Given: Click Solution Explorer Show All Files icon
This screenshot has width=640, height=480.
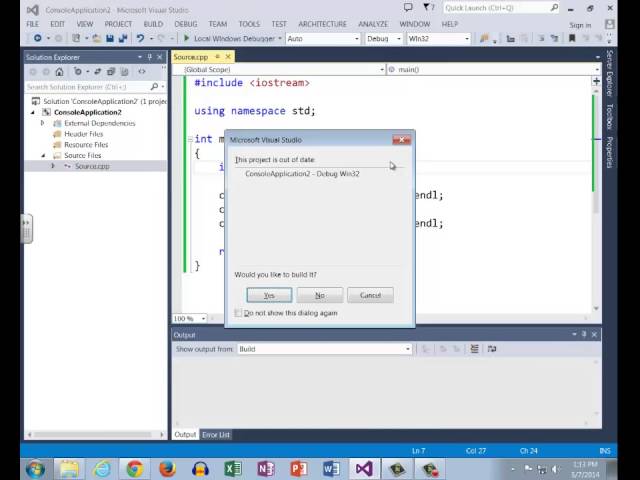Looking at the screenshot, I should 124,71.
